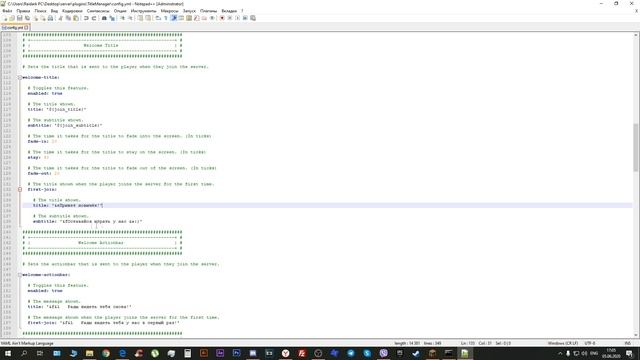
Task: Collapse the first-join fold marker
Action: [x=20, y=189]
